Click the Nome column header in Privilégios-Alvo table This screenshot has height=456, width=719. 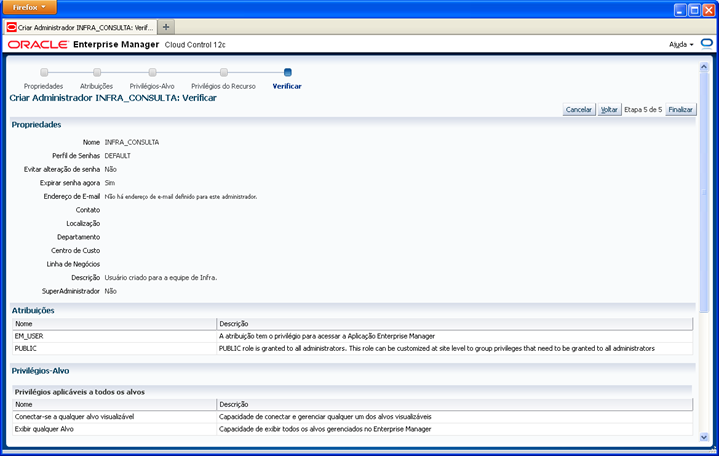[x=114, y=405]
